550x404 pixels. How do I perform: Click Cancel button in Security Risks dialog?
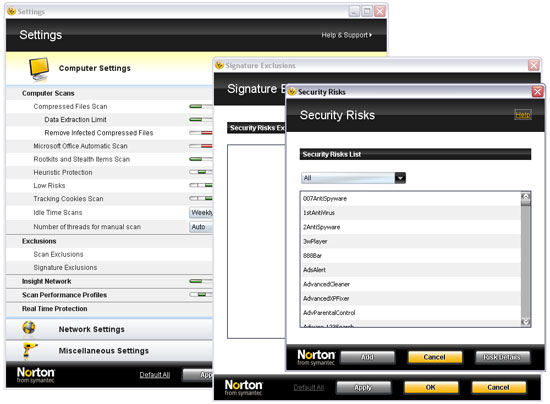[435, 357]
